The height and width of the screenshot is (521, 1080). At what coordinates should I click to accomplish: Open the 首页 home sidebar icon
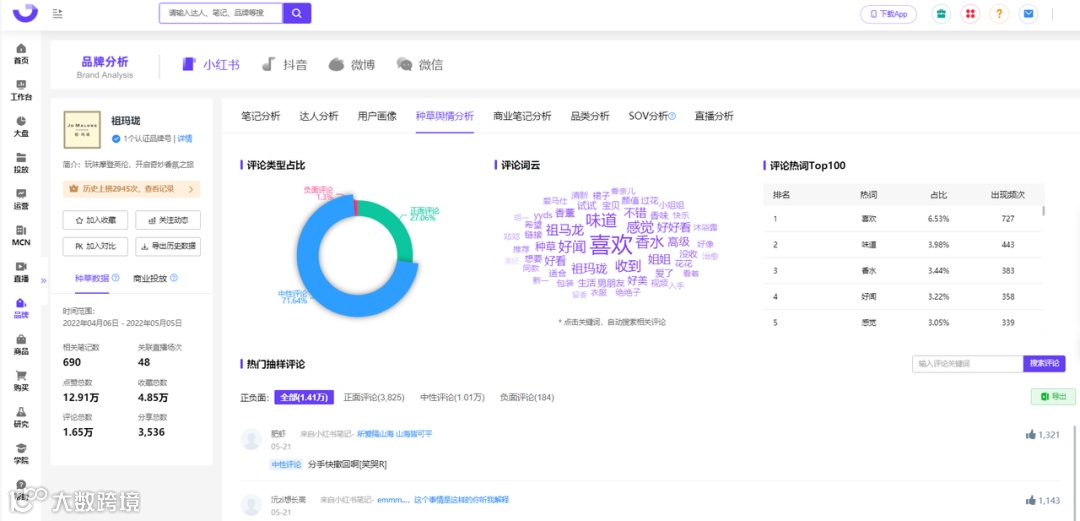click(21, 54)
